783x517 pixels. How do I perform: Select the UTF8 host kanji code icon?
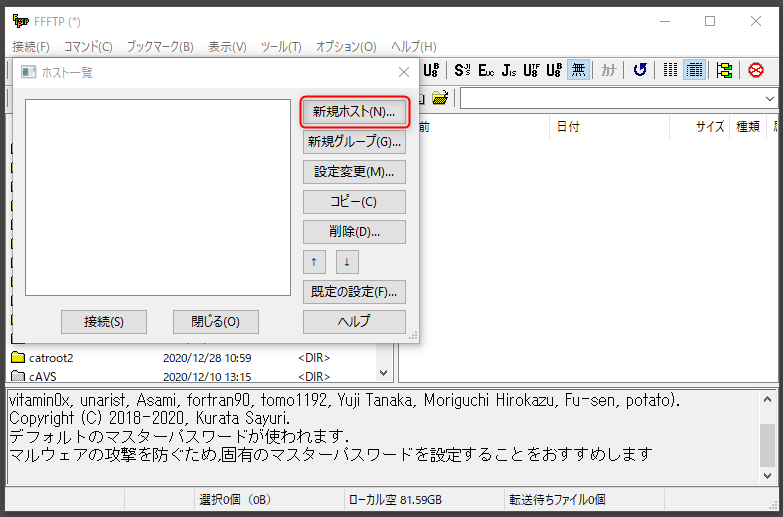tap(531, 70)
